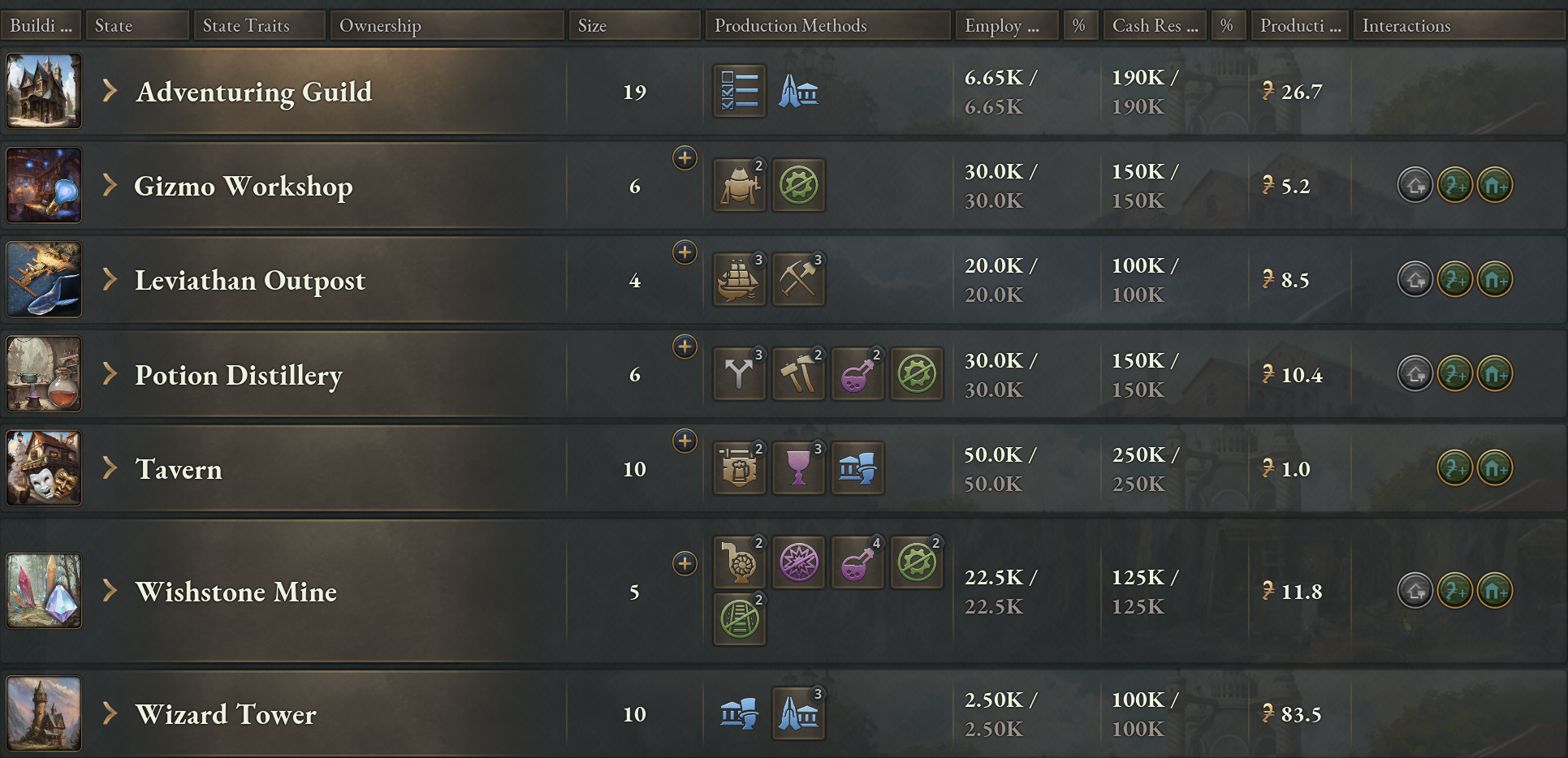The width and height of the screenshot is (1568, 758).
Task: Sort by the Ownership column header
Action: point(447,25)
